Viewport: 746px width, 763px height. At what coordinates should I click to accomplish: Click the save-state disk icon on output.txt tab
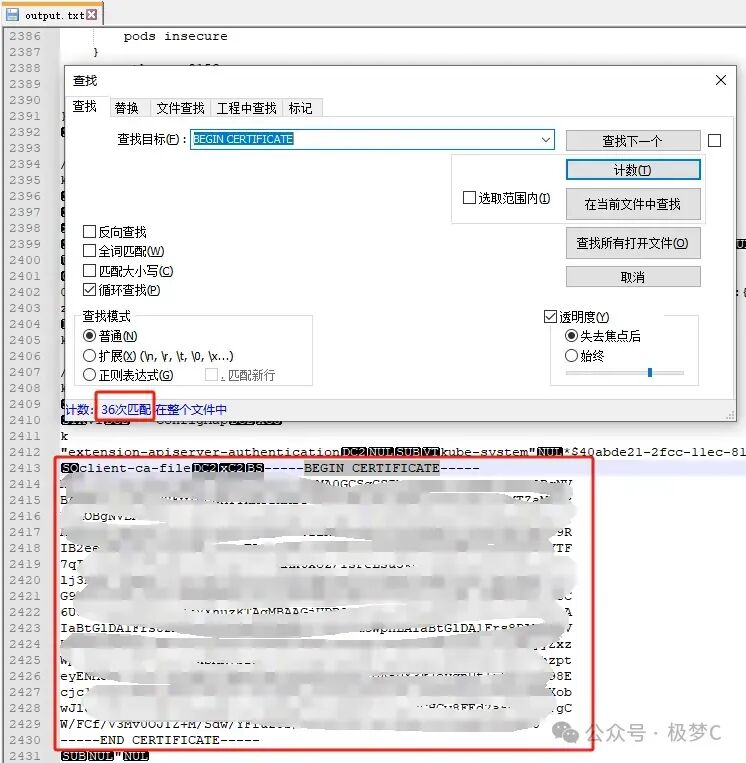coord(13,14)
